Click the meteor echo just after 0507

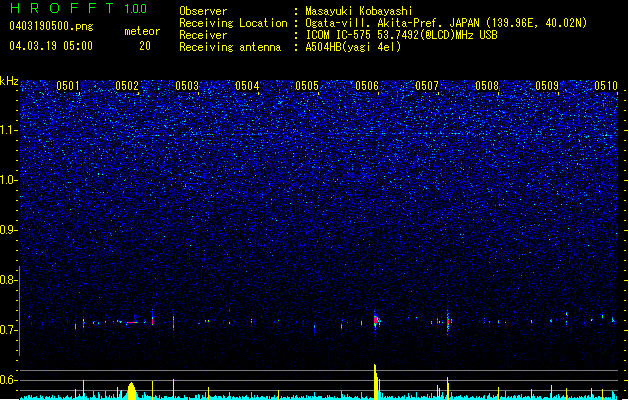click(x=448, y=321)
